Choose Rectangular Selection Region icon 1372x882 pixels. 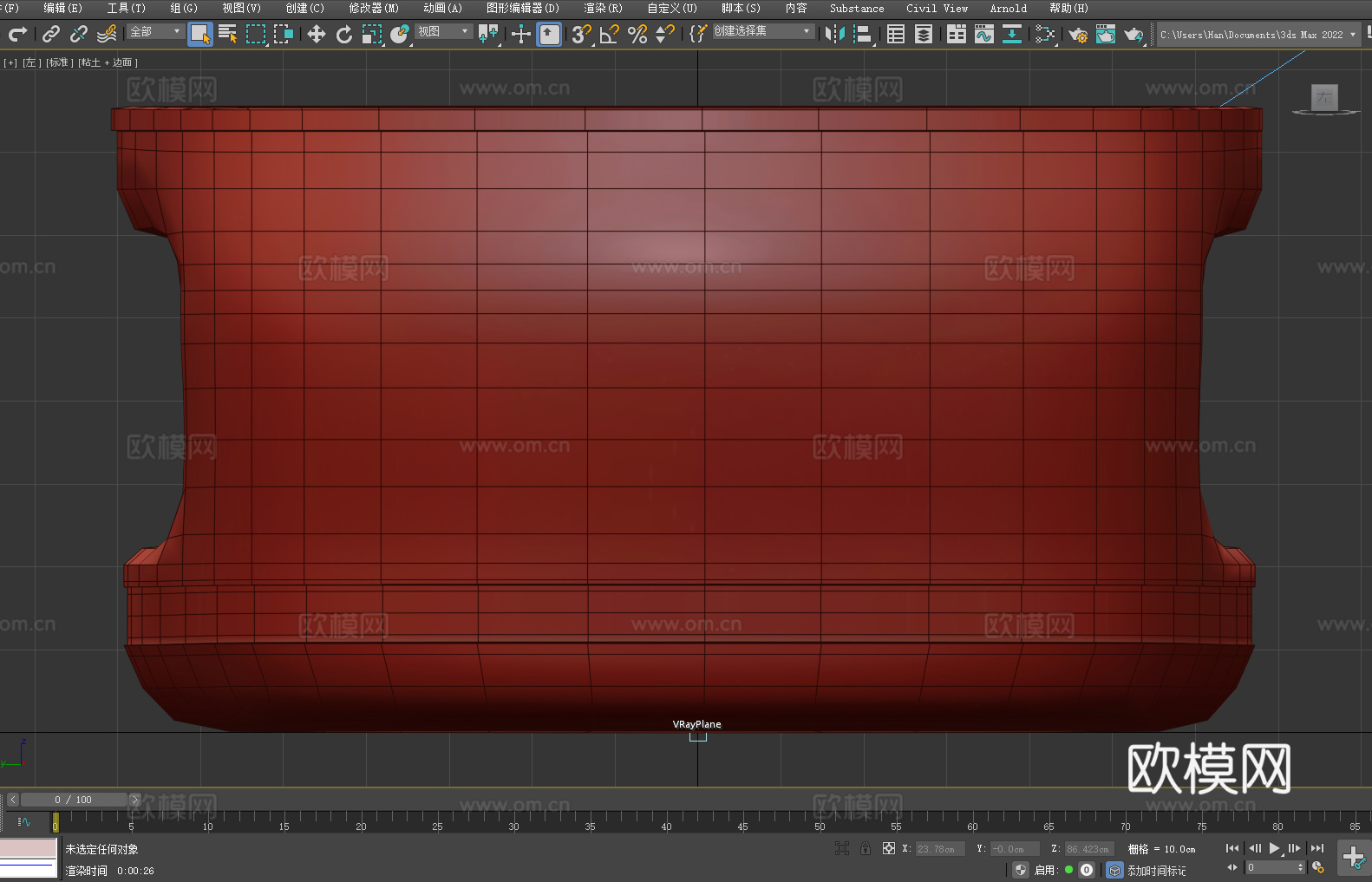256,34
